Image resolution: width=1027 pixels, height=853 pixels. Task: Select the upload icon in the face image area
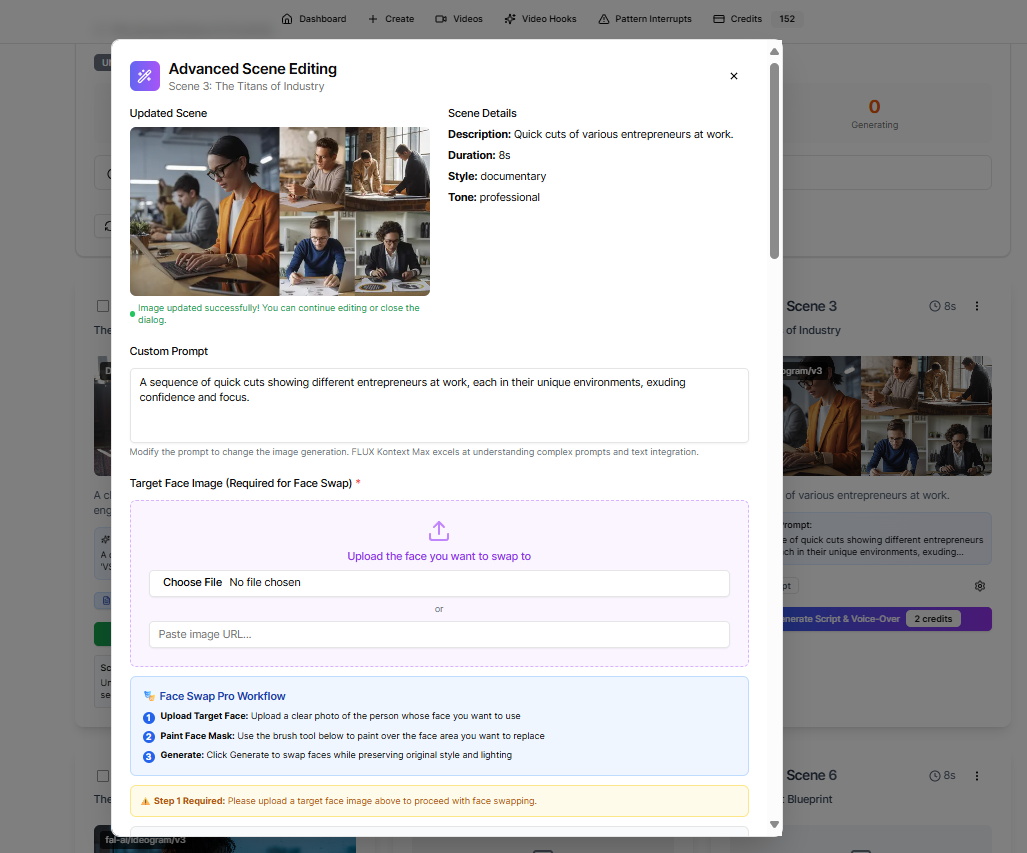[438, 532]
